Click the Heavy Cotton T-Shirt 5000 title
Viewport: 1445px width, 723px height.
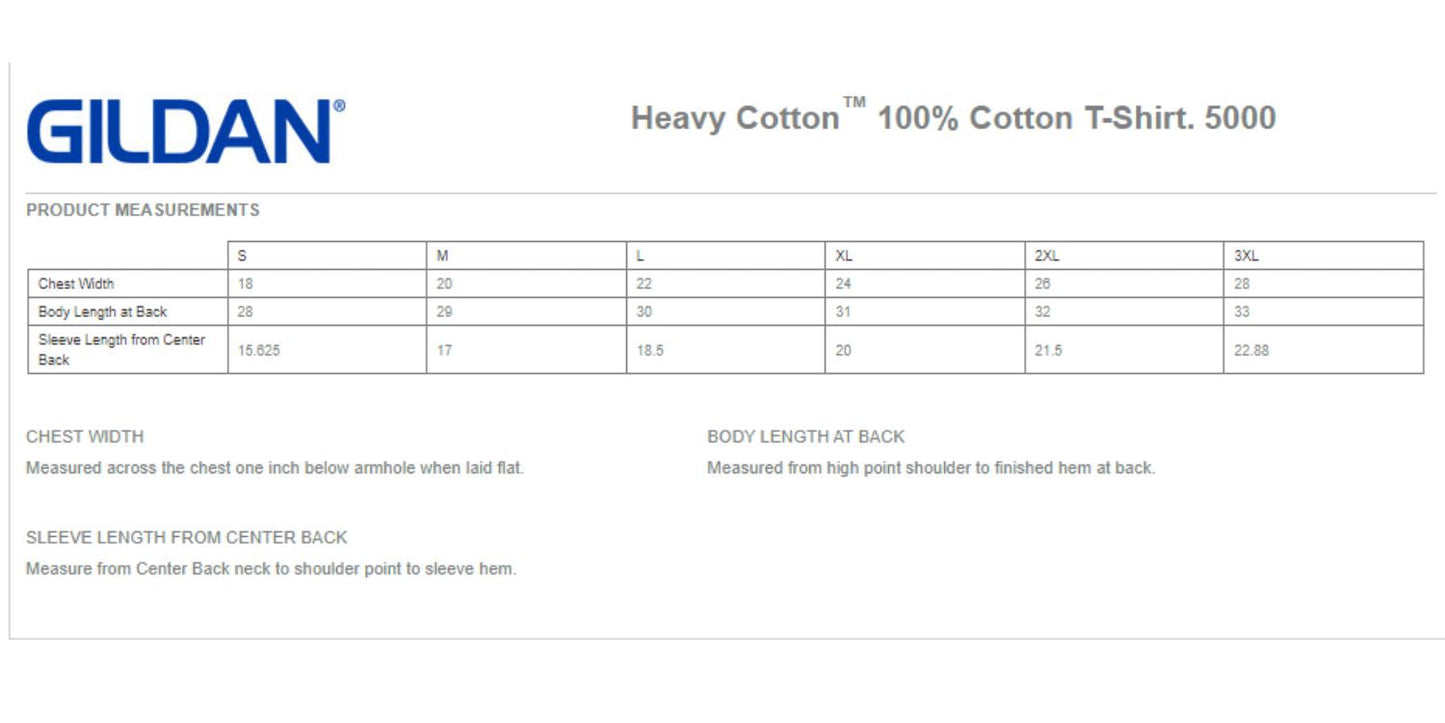952,118
